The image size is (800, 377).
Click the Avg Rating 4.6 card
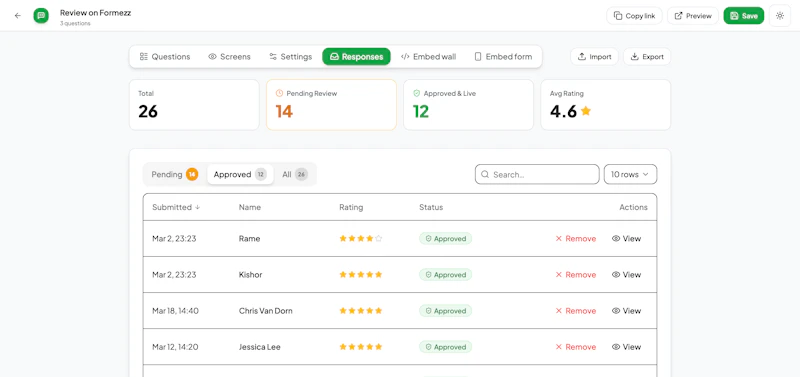606,105
